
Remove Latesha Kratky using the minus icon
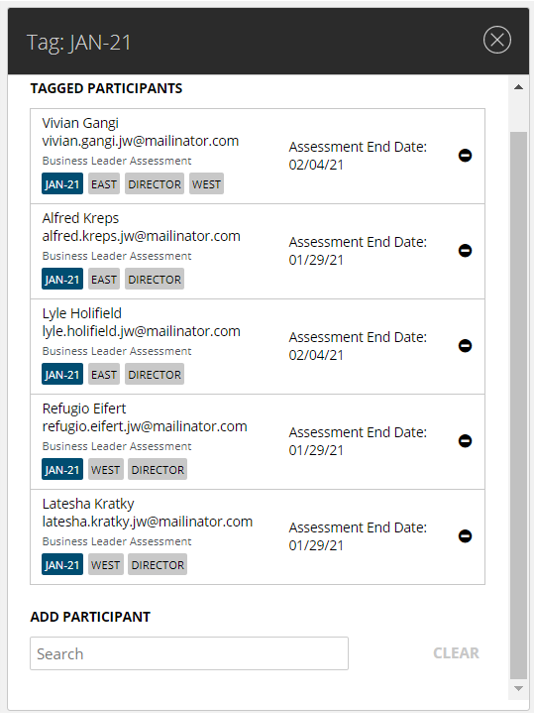[x=465, y=536]
